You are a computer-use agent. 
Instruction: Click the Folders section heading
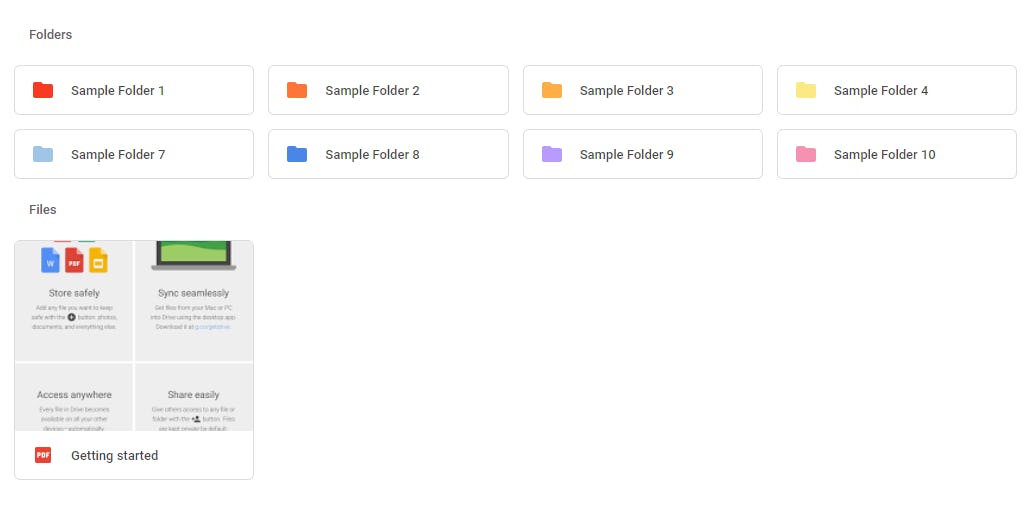coord(50,34)
